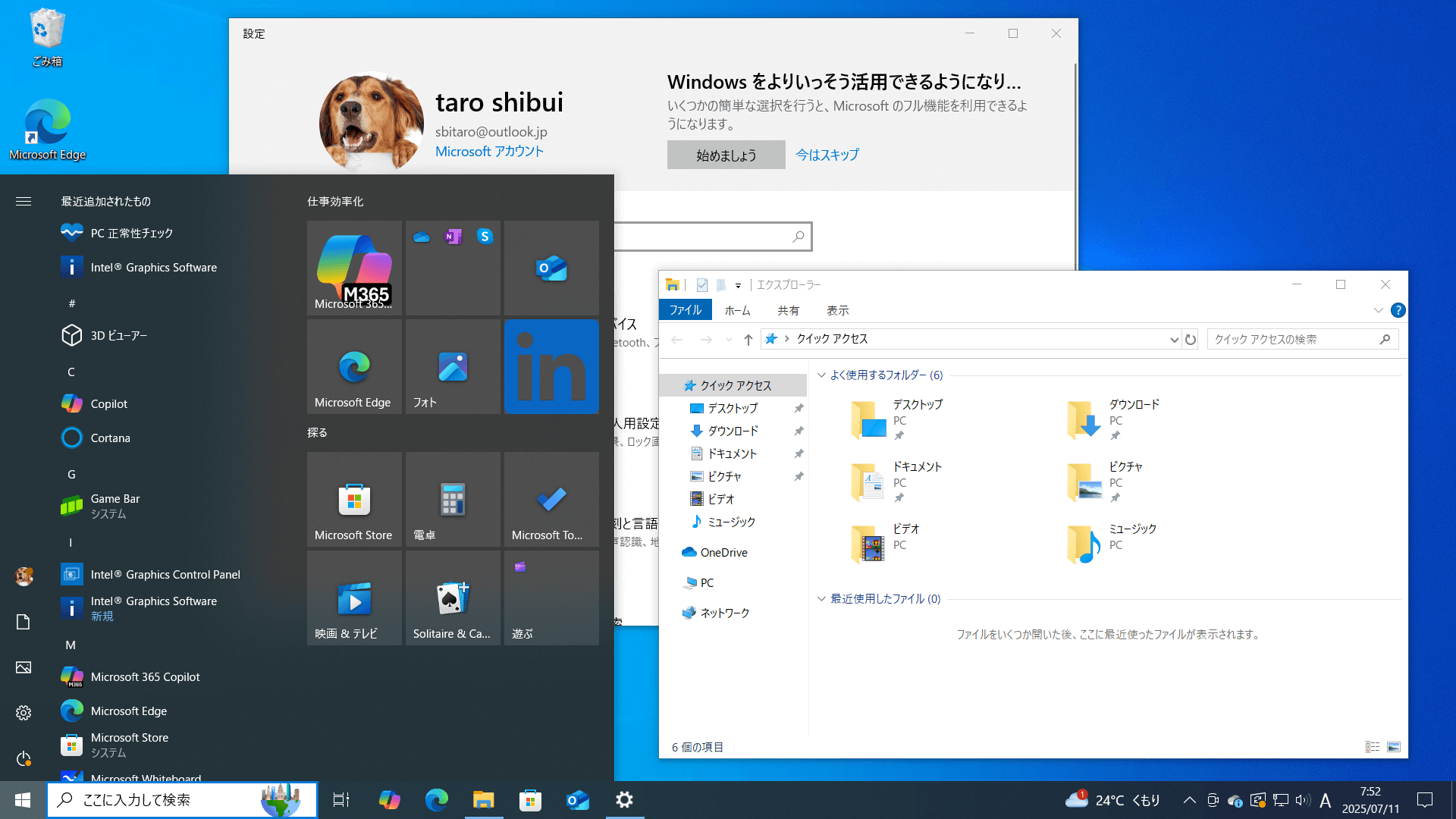Open the フォト tile
The image size is (1456, 819).
[453, 366]
